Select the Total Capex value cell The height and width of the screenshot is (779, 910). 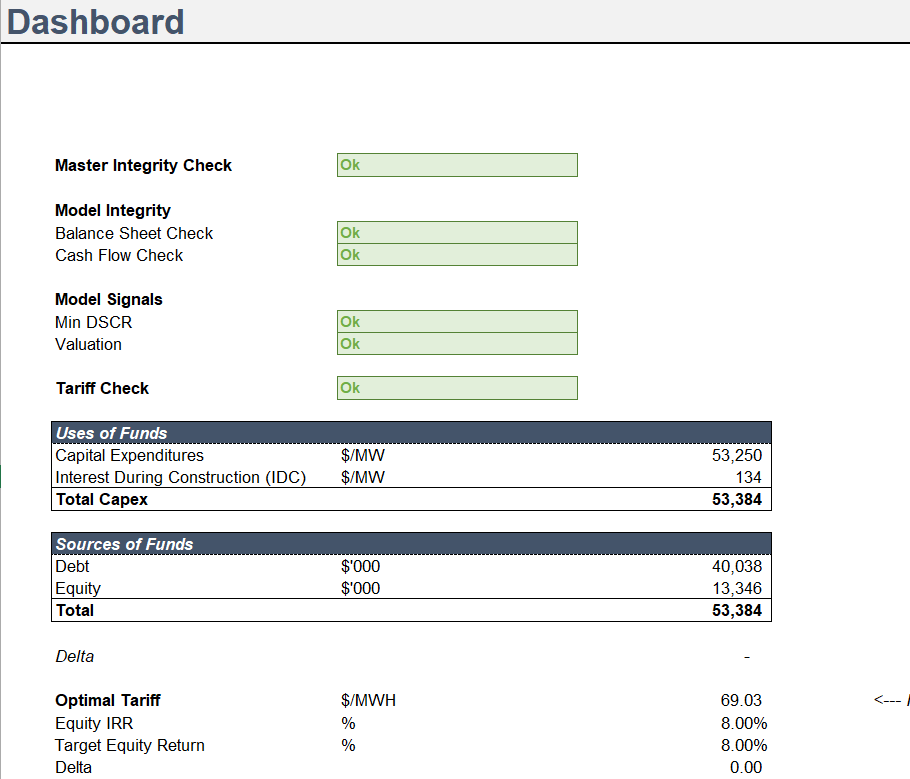pos(736,499)
